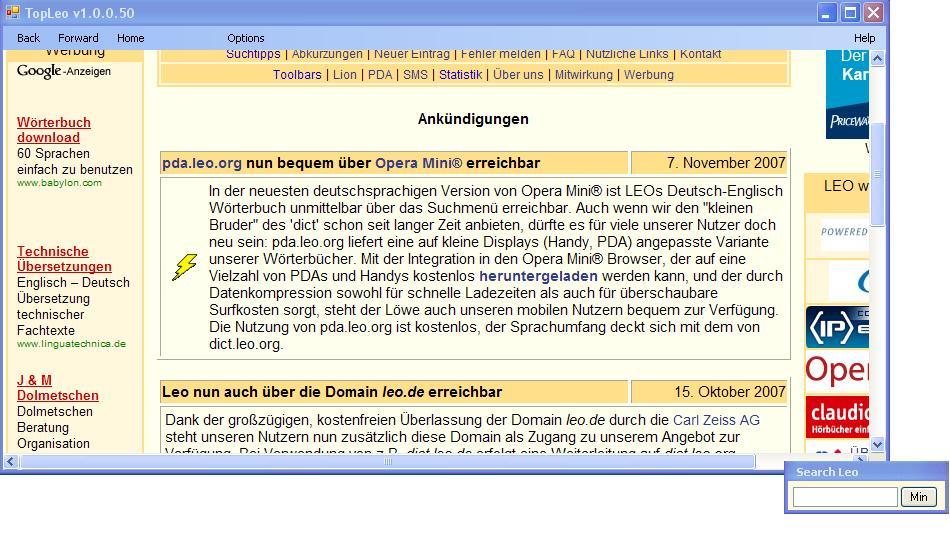Visit www.babylon.com ad URL
This screenshot has height=535, width=950.
point(59,183)
